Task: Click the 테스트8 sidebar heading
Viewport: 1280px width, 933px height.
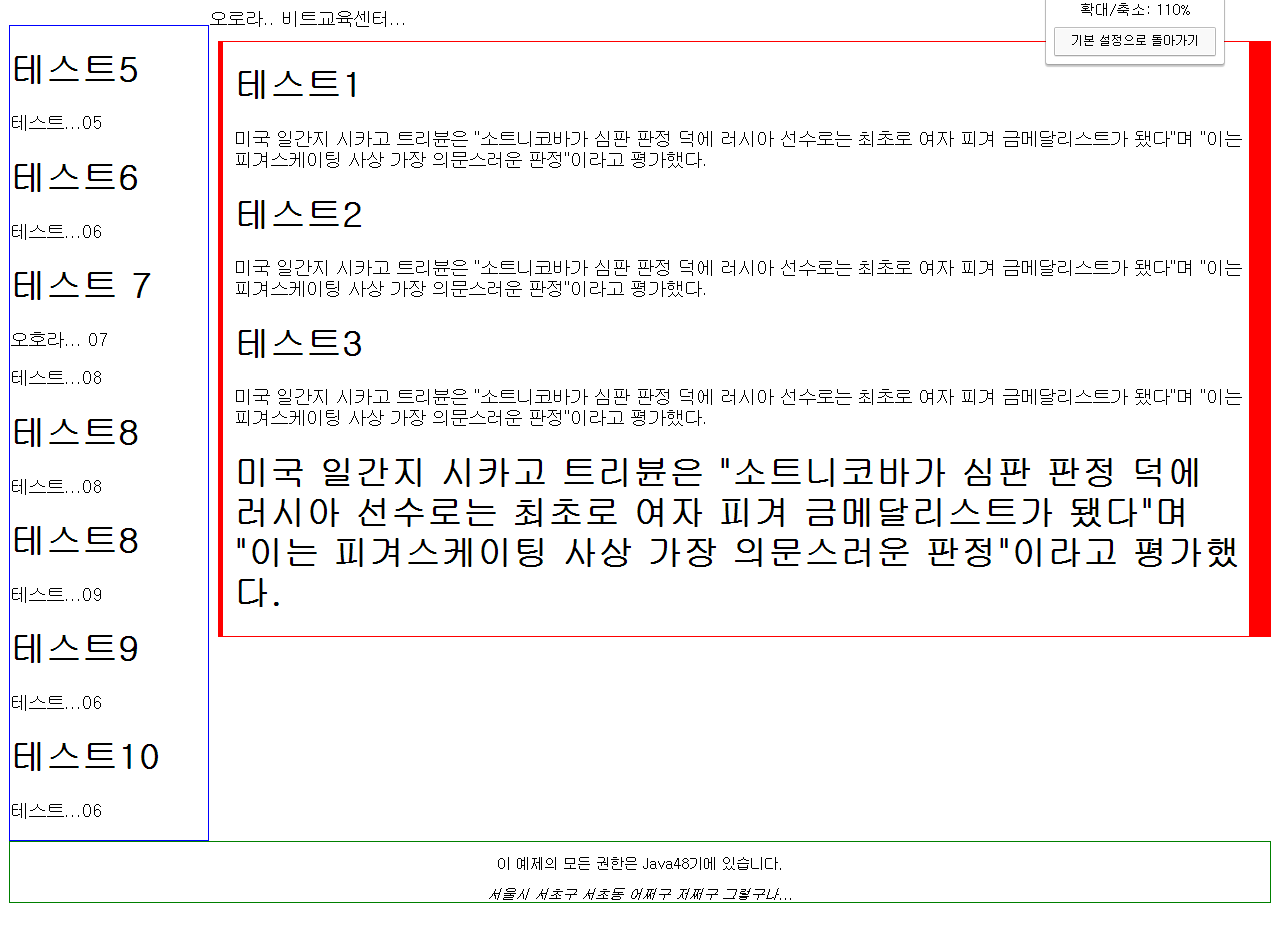Action: pyautogui.click(x=75, y=432)
